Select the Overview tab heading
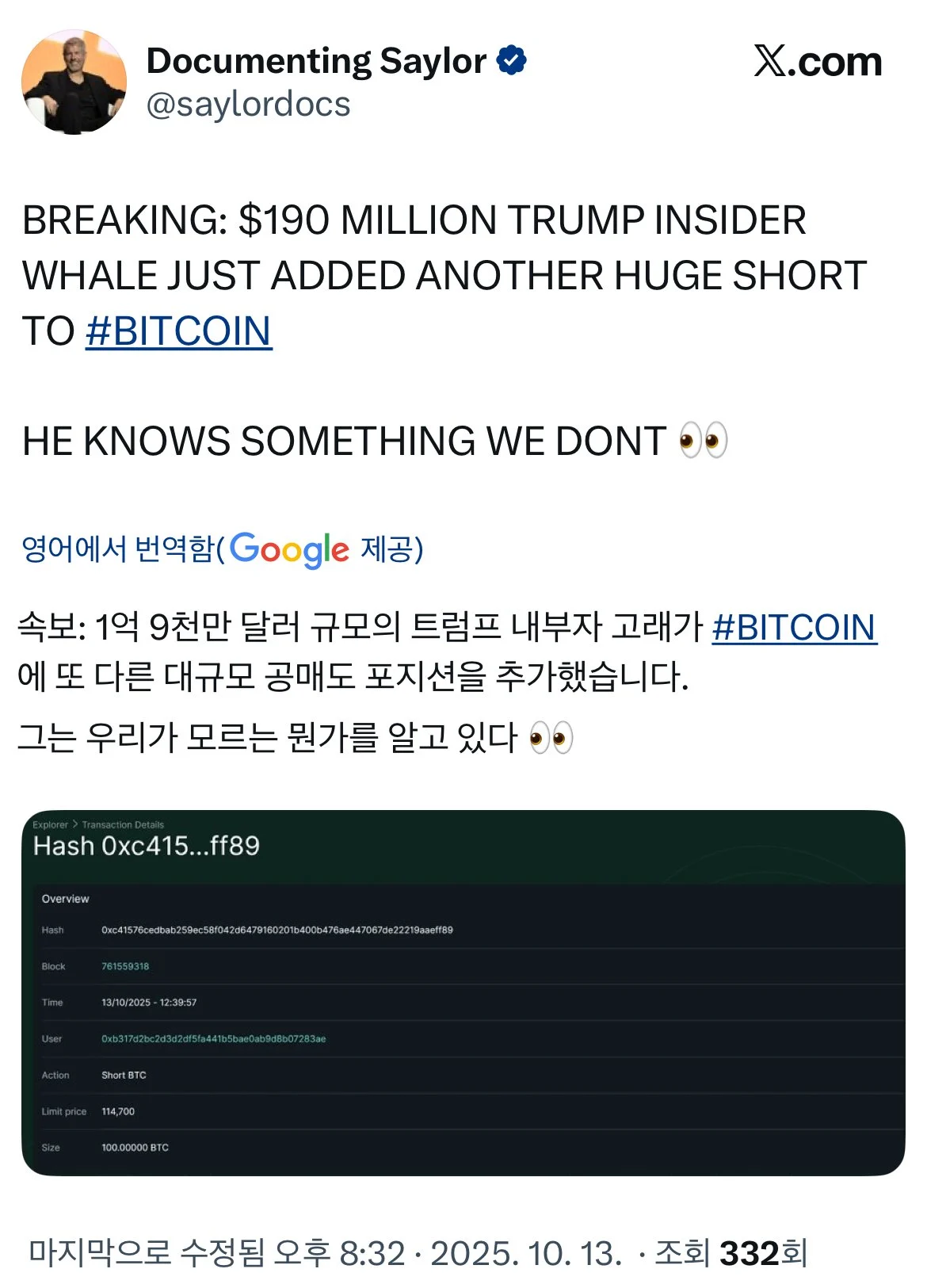927x1288 pixels. pyautogui.click(x=65, y=899)
